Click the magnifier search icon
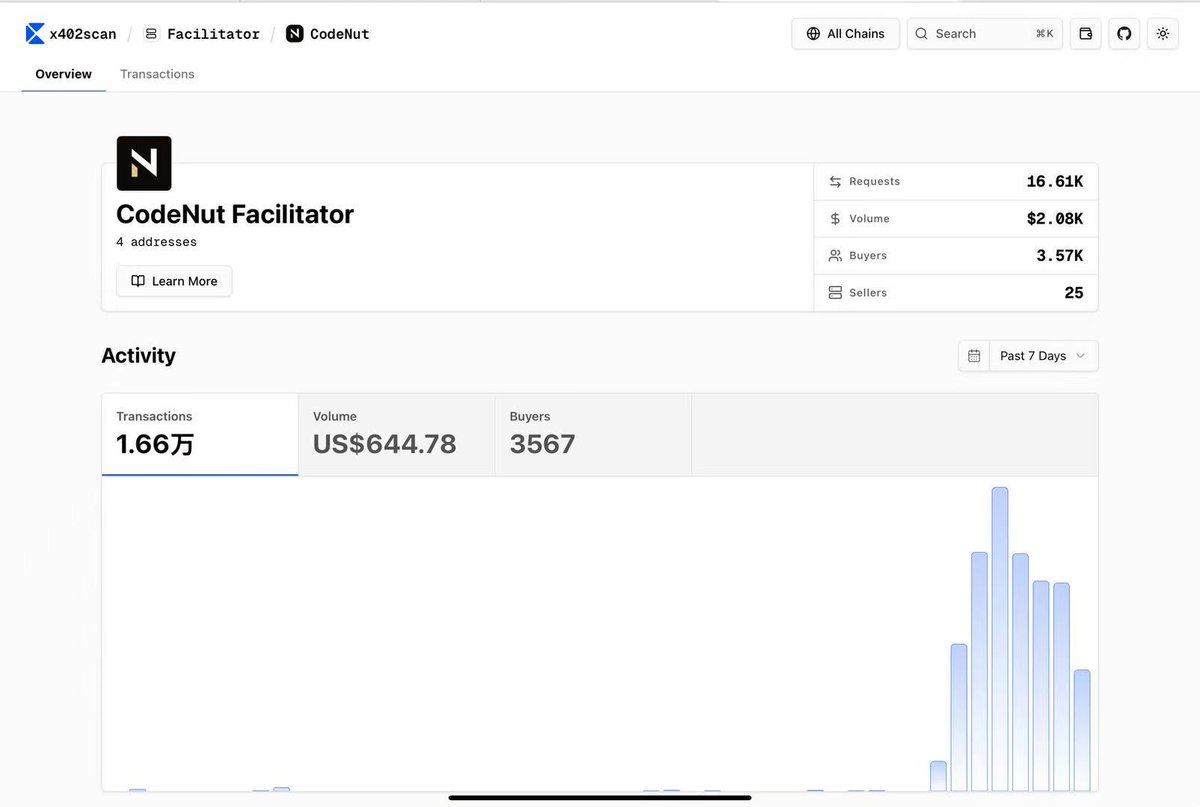Viewport: 1200px width, 807px height. click(922, 34)
